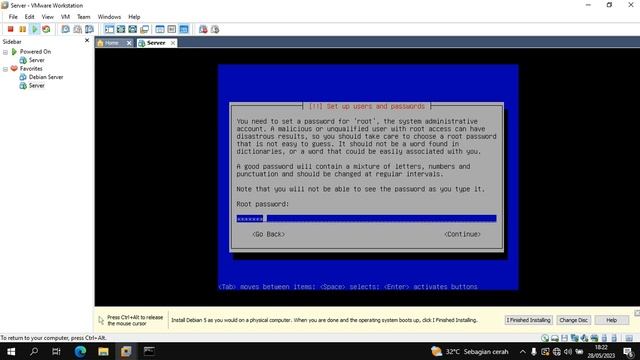Image resolution: width=640 pixels, height=360 pixels.
Task: Click the Command Prompt taskbar icon
Action: (x=149, y=351)
